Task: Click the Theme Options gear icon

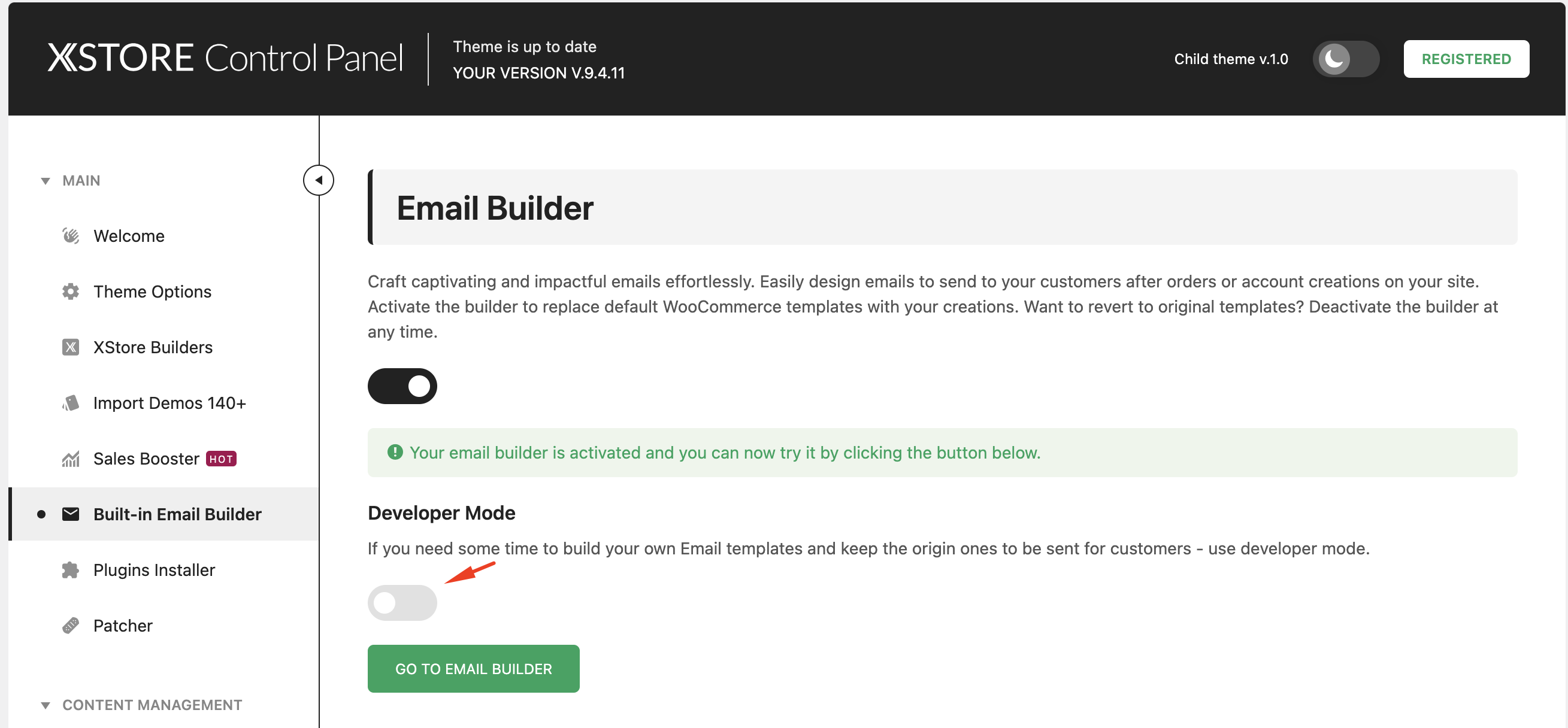Action: point(71,292)
